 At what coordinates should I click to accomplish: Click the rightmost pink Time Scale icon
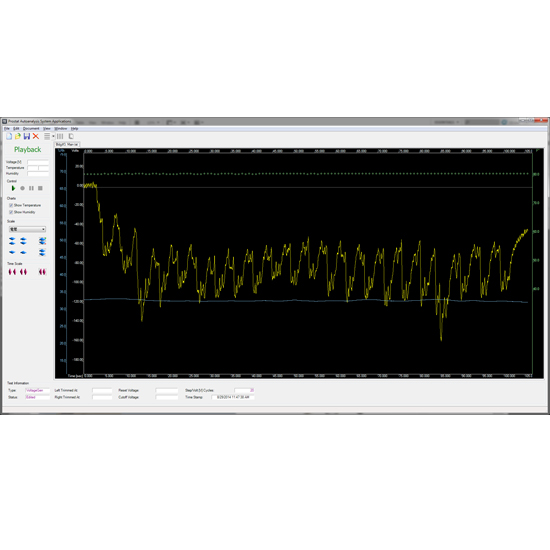click(x=42, y=272)
